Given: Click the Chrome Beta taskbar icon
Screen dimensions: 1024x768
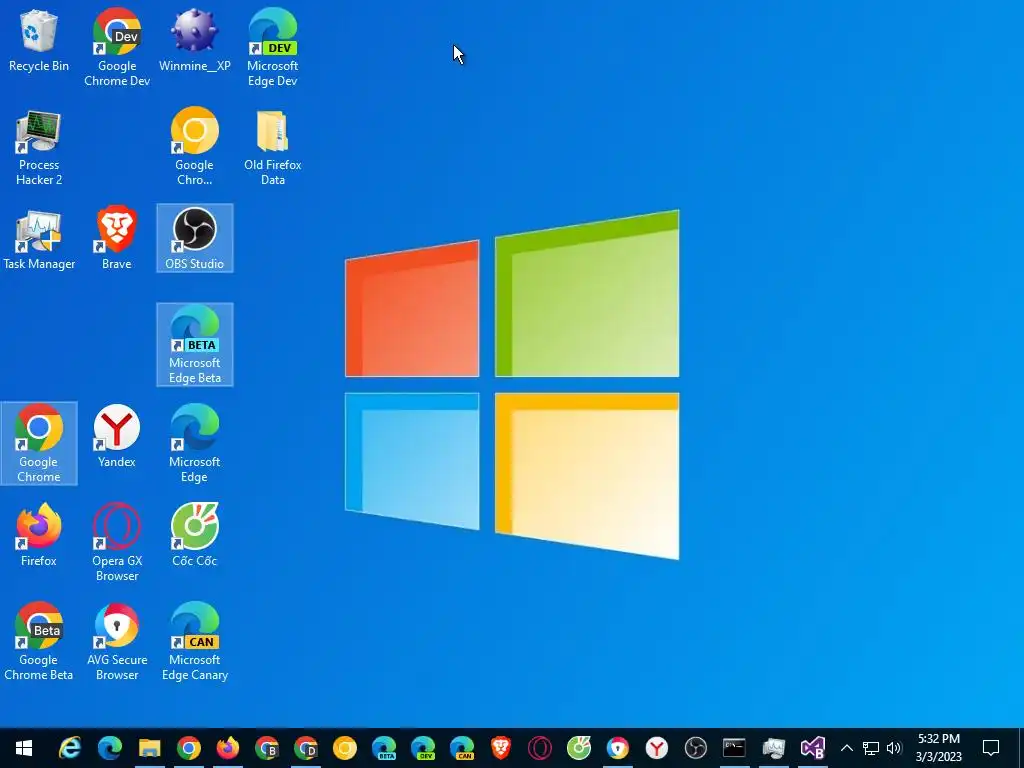Looking at the screenshot, I should pyautogui.click(x=267, y=748).
